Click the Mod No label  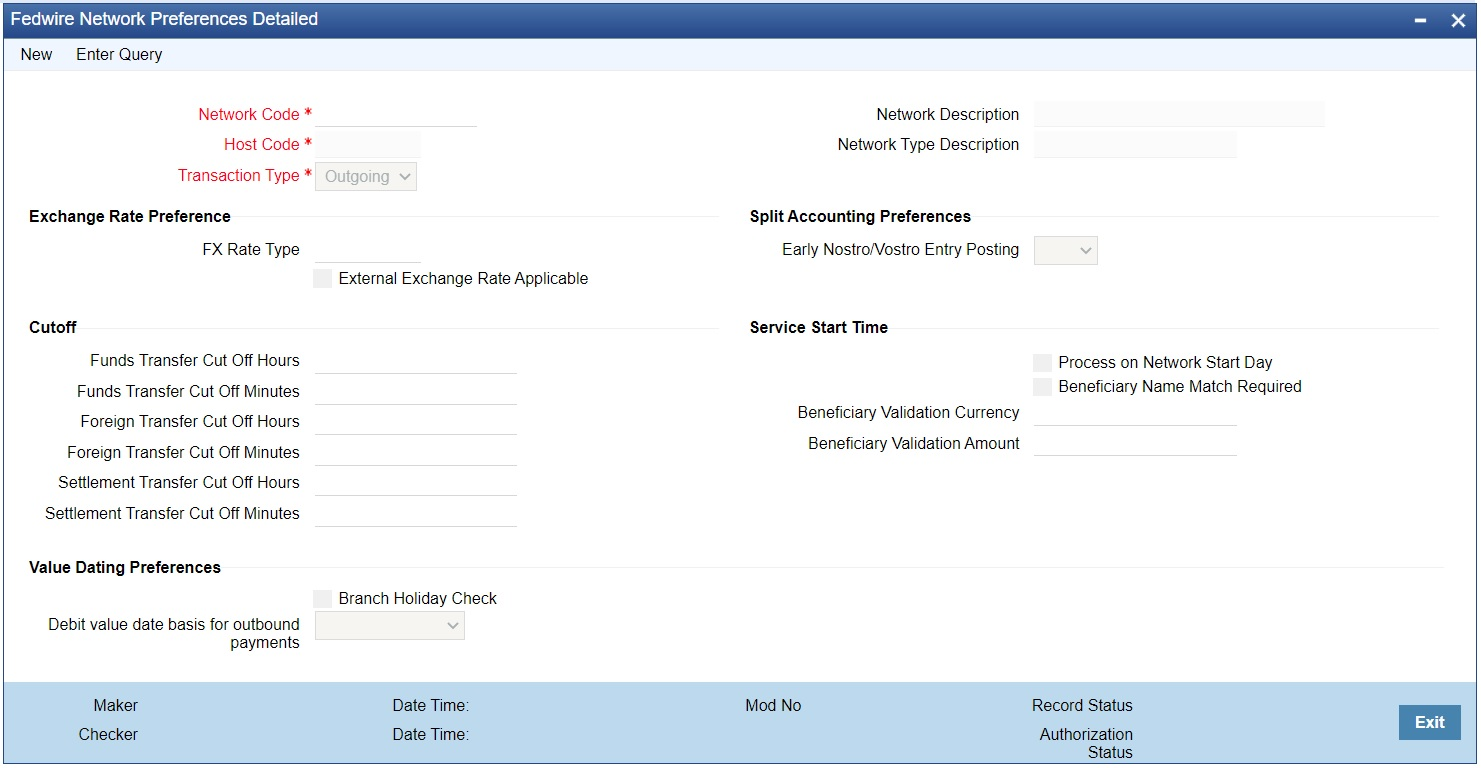(x=773, y=705)
